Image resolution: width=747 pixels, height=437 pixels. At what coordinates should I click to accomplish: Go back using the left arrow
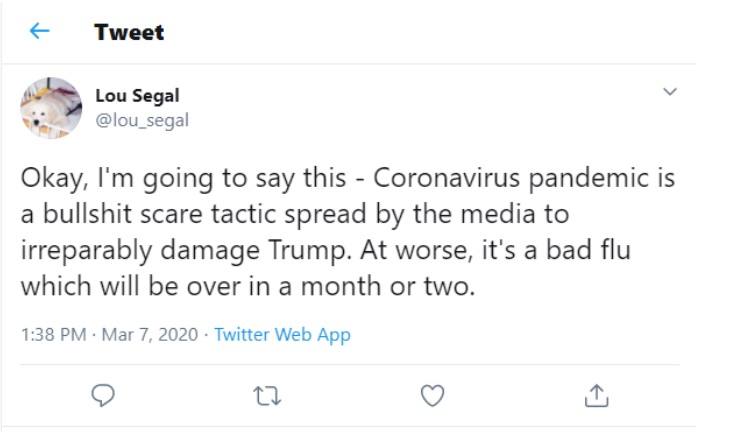tap(38, 31)
